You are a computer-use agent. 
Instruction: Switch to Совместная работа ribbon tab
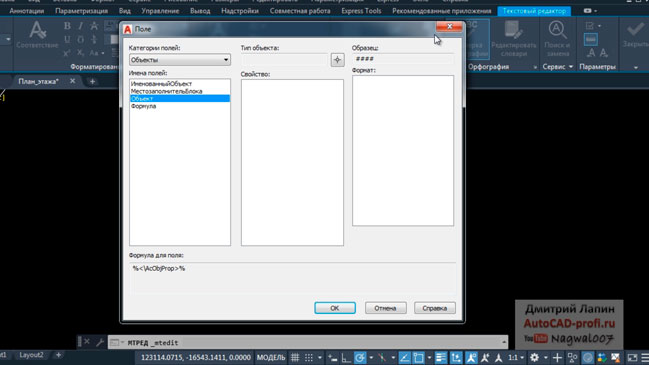(300, 11)
